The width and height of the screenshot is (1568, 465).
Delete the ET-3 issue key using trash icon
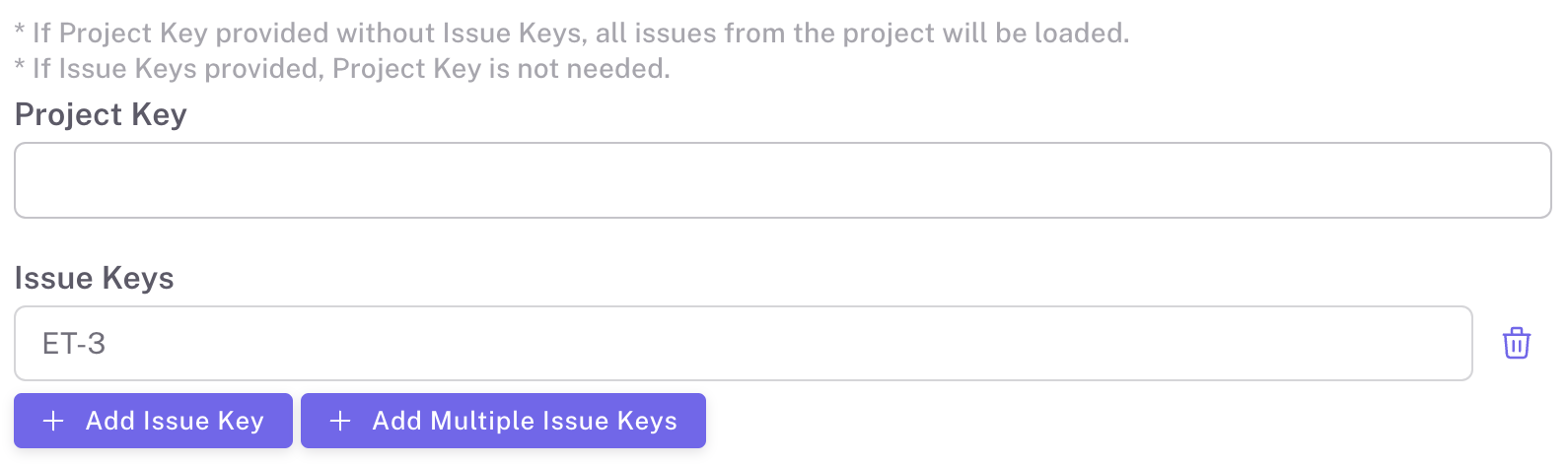click(1516, 344)
